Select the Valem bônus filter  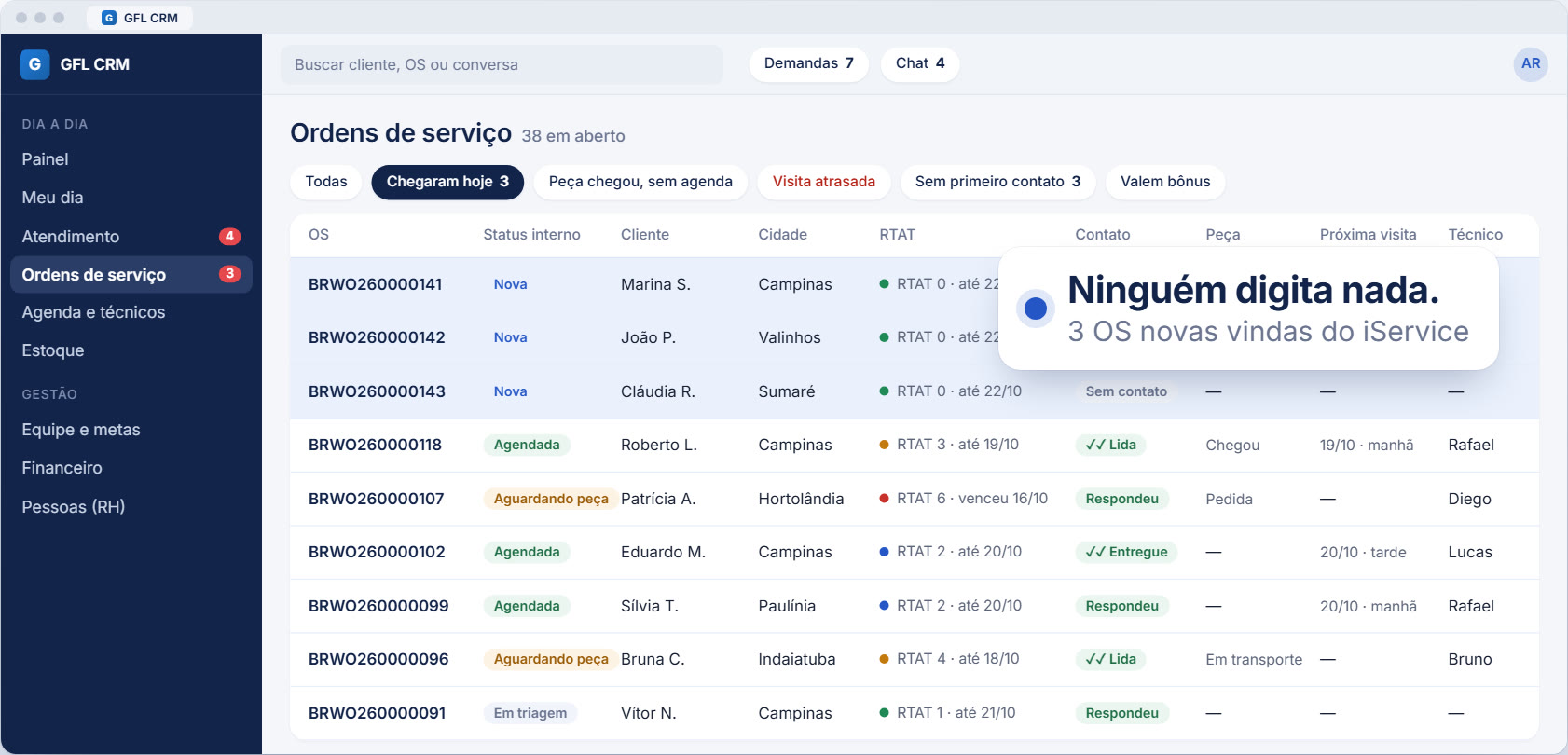tap(1165, 182)
